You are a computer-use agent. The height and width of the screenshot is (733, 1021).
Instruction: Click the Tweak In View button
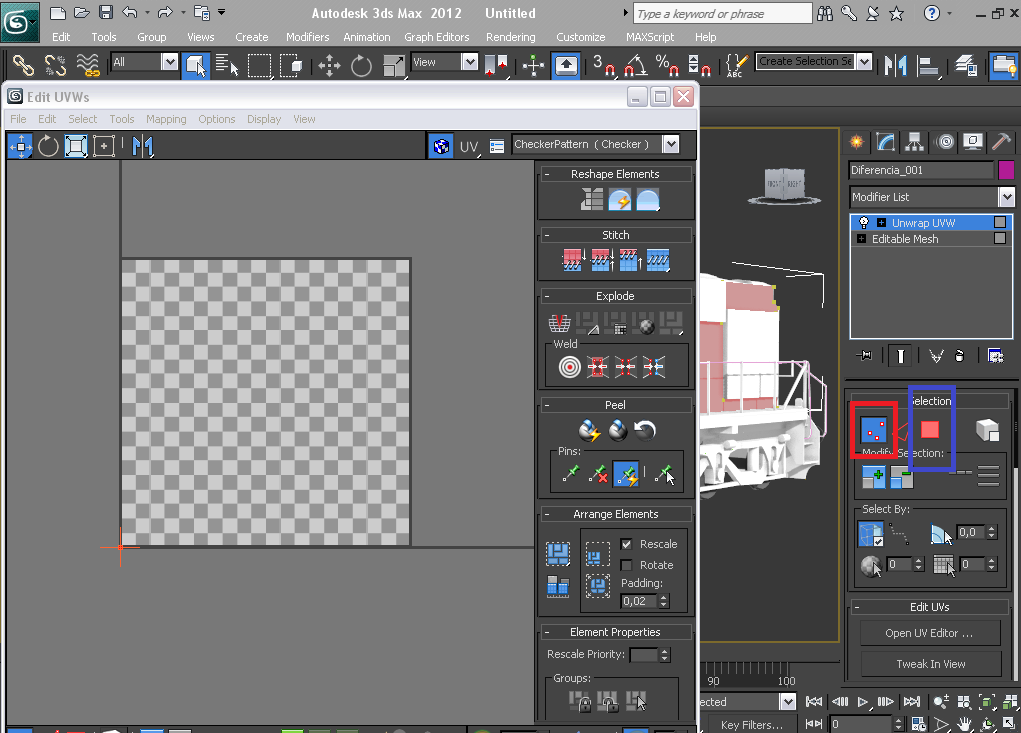[x=930, y=664]
